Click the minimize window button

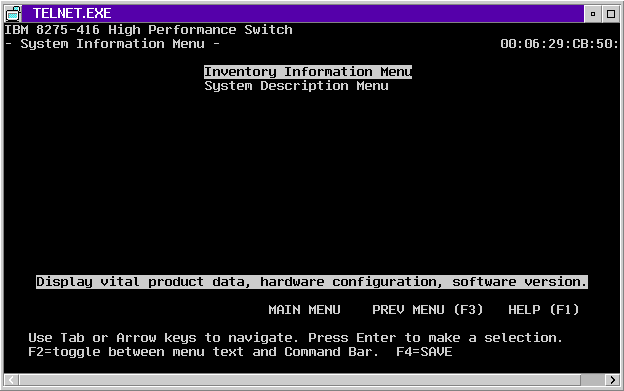tap(593, 14)
